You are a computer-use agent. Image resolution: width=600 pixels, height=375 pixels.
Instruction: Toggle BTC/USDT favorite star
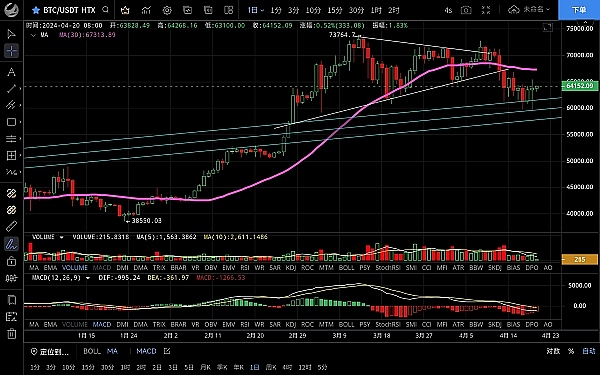(36, 10)
